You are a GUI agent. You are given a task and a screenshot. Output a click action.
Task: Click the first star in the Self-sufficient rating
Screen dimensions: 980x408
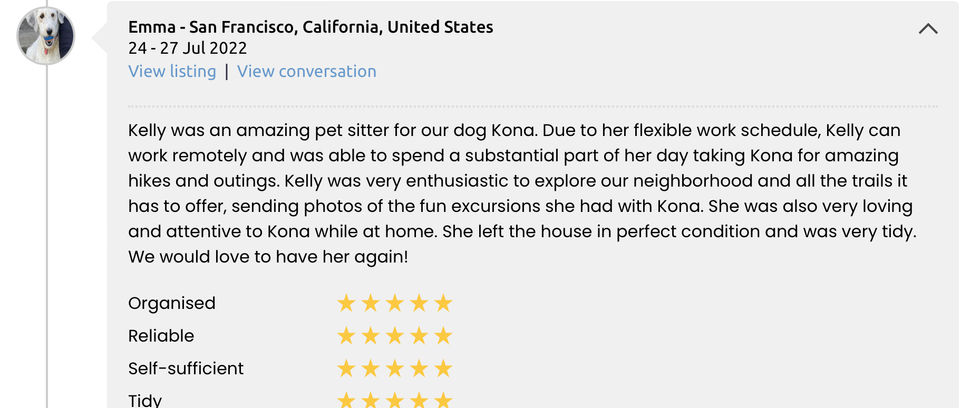pyautogui.click(x=346, y=369)
